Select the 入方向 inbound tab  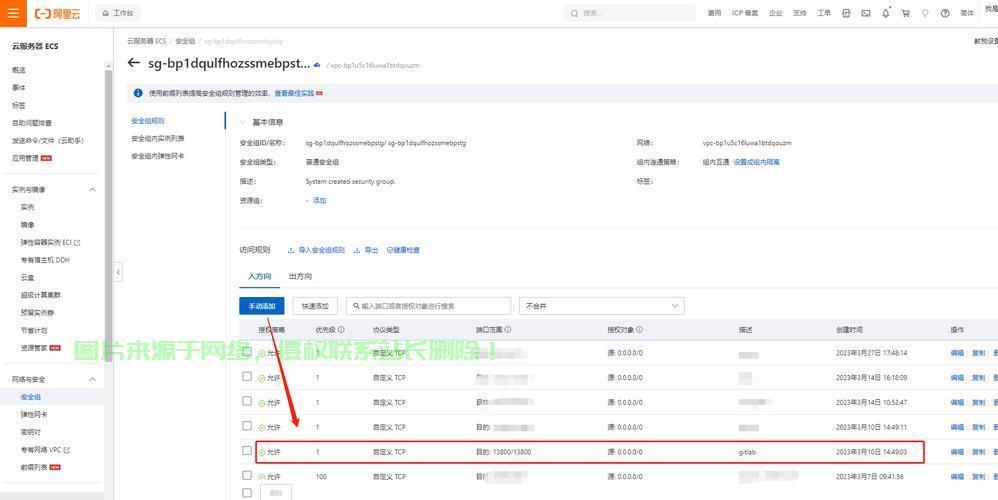tap(260, 277)
